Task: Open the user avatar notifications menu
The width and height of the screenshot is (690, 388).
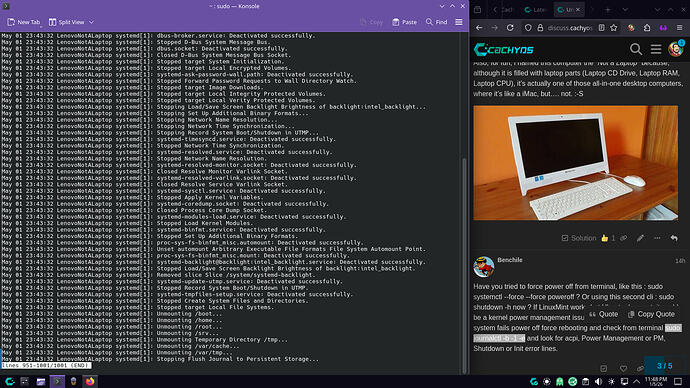Action: [x=675, y=49]
